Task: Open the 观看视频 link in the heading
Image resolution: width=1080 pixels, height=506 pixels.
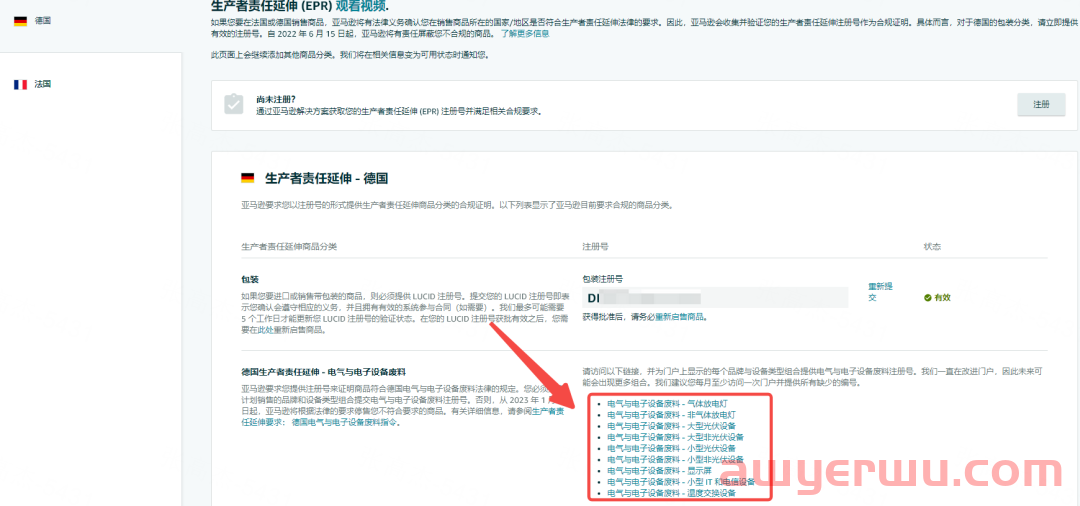Action: click(360, 6)
